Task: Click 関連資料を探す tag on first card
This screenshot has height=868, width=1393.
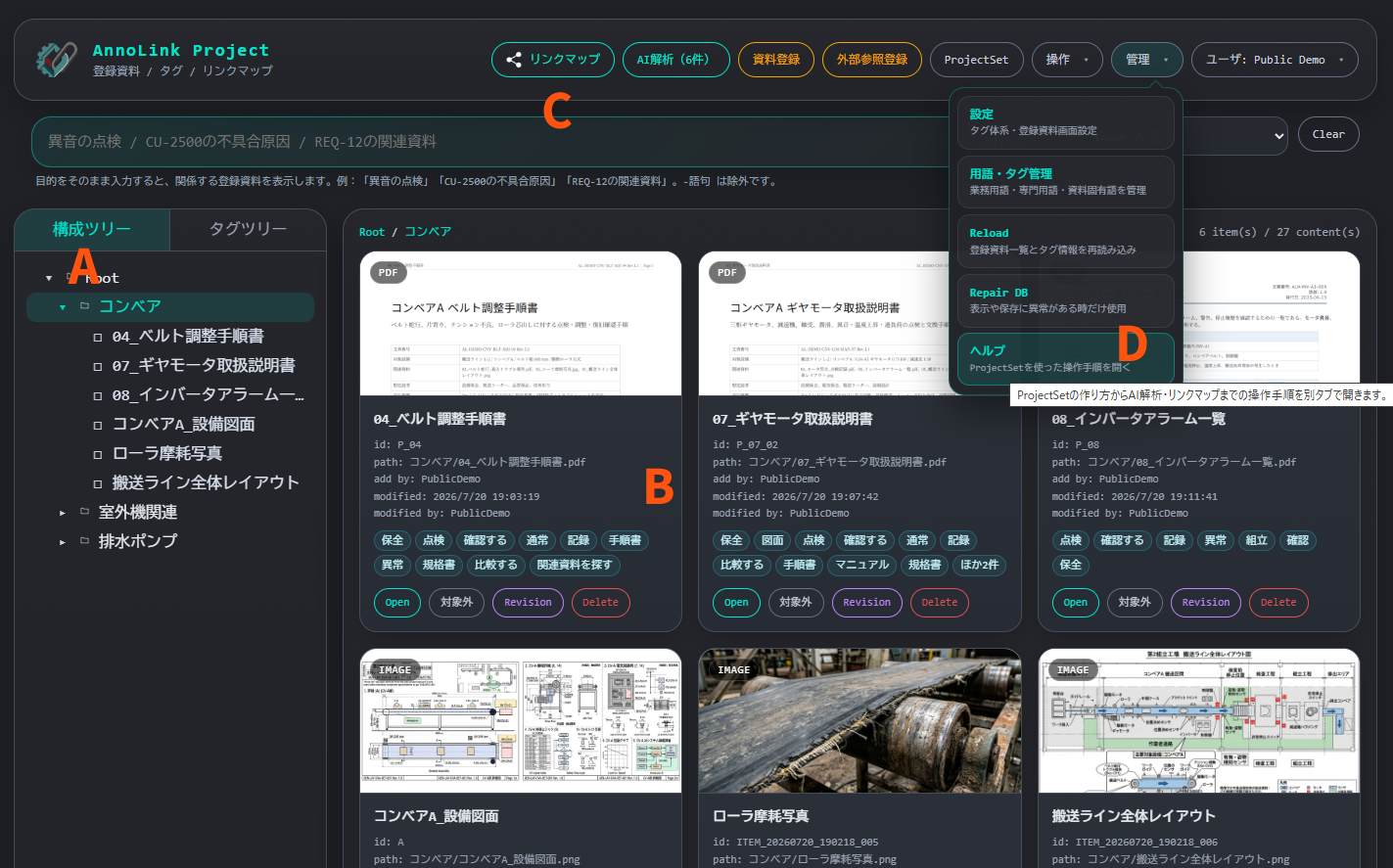Action: pyautogui.click(x=575, y=566)
